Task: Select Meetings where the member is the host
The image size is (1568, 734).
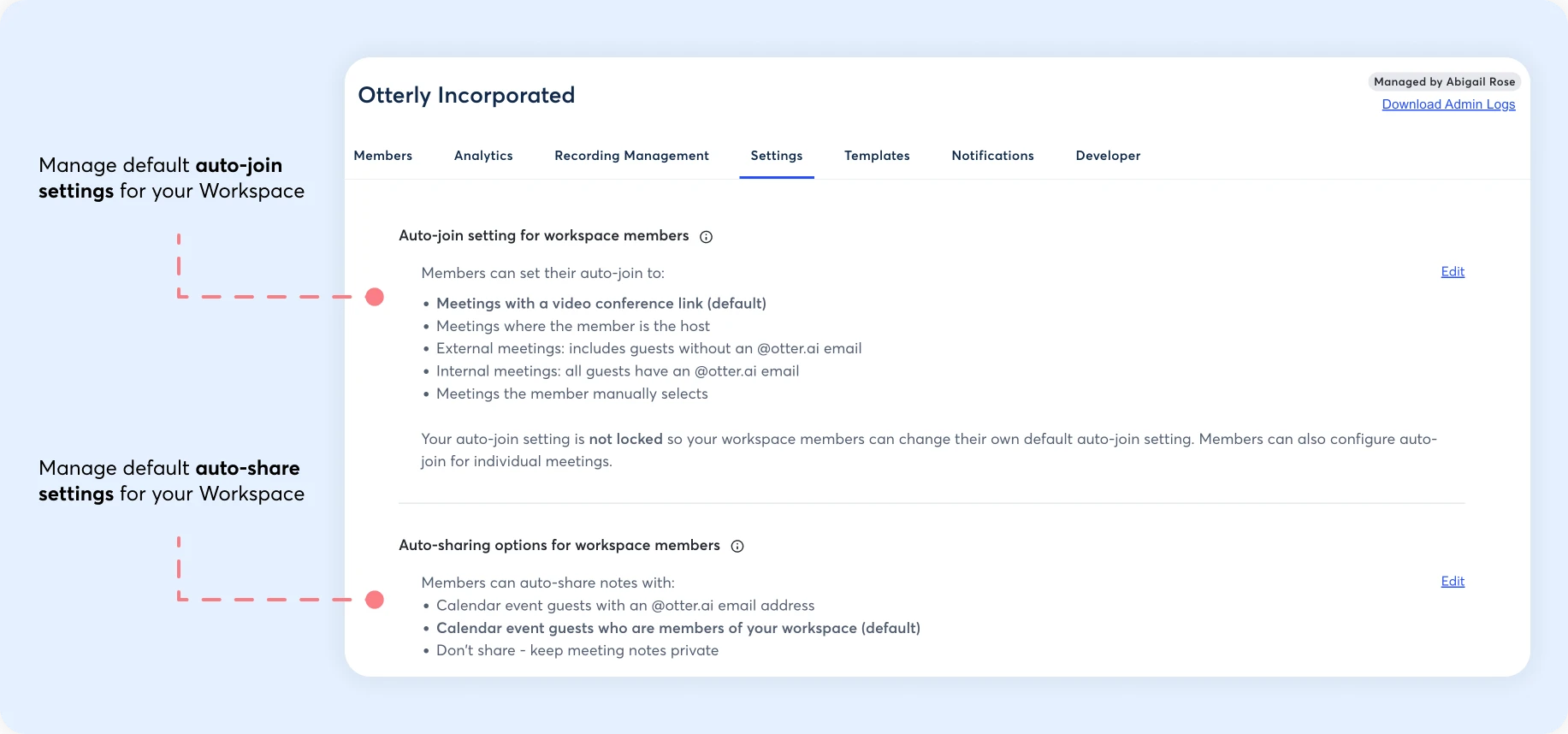Action: [573, 326]
